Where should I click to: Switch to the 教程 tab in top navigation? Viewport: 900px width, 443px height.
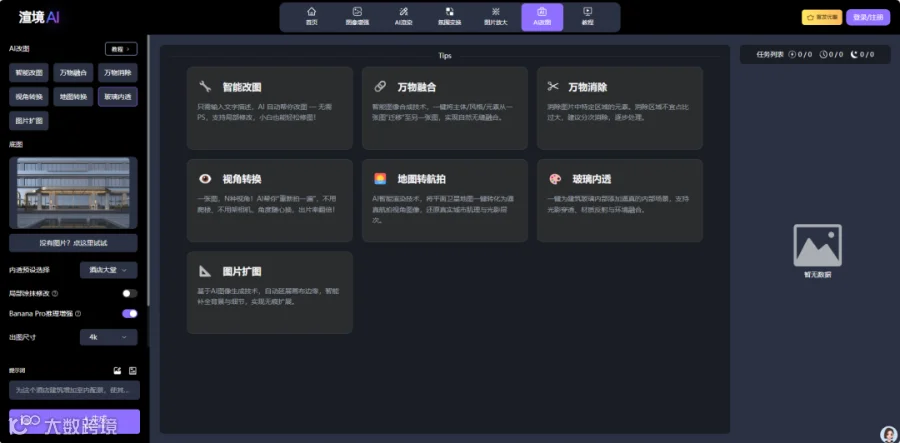[x=587, y=17]
